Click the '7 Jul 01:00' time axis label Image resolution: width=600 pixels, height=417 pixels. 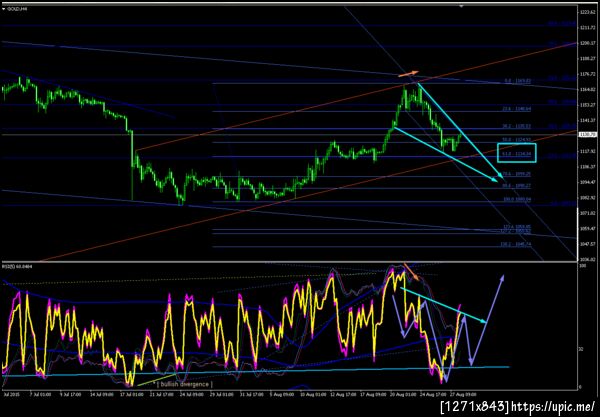tap(41, 394)
